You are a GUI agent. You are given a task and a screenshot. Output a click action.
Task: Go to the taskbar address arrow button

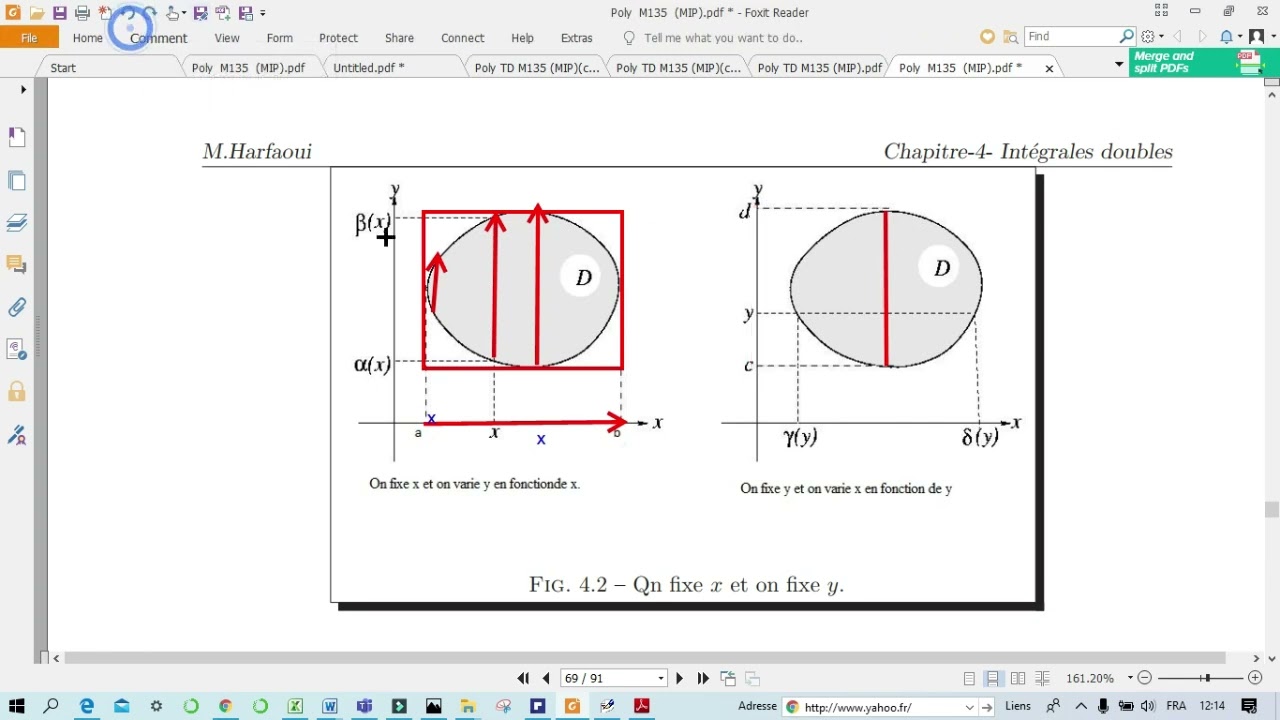click(x=986, y=707)
